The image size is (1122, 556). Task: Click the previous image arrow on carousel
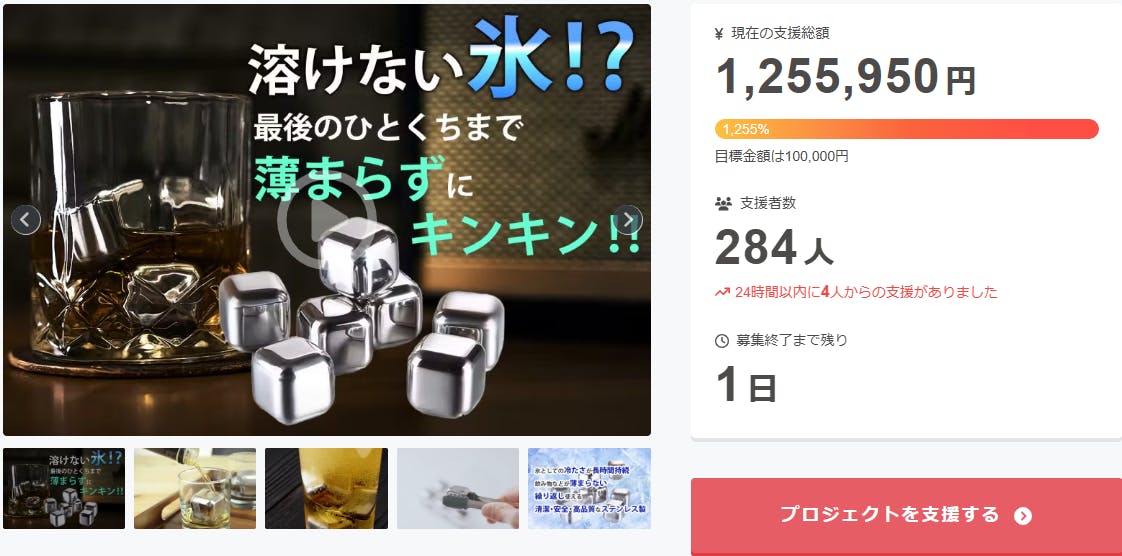point(26,220)
